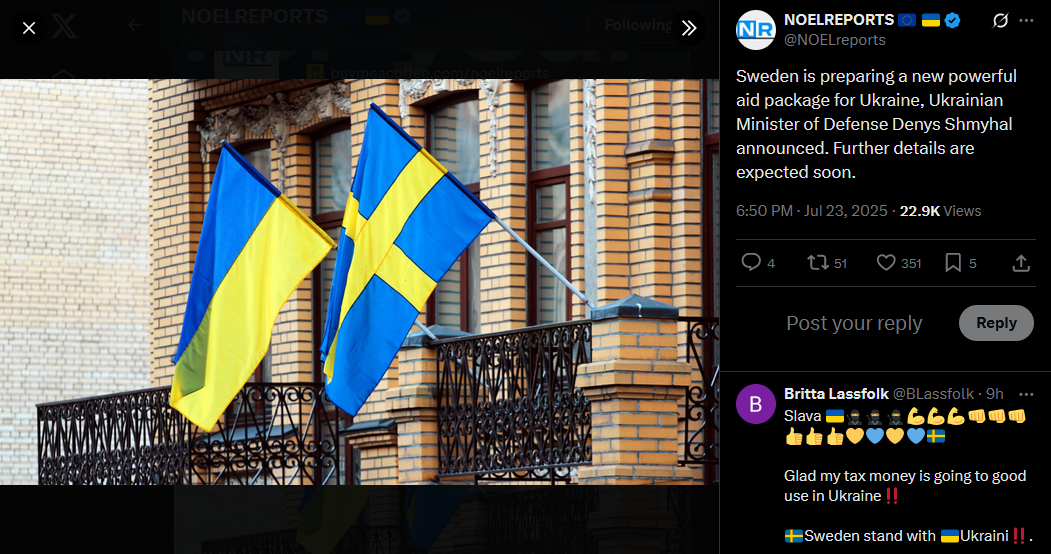
Task: Open the NOELREPORTS profile avatar
Action: point(755,30)
